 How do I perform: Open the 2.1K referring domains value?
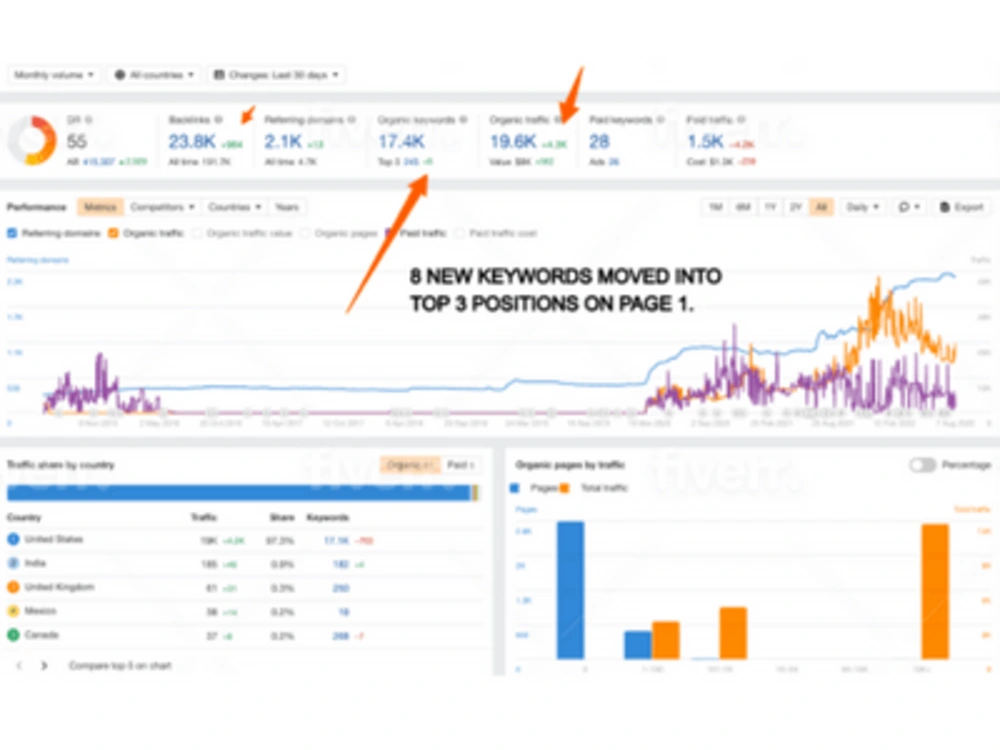click(284, 142)
